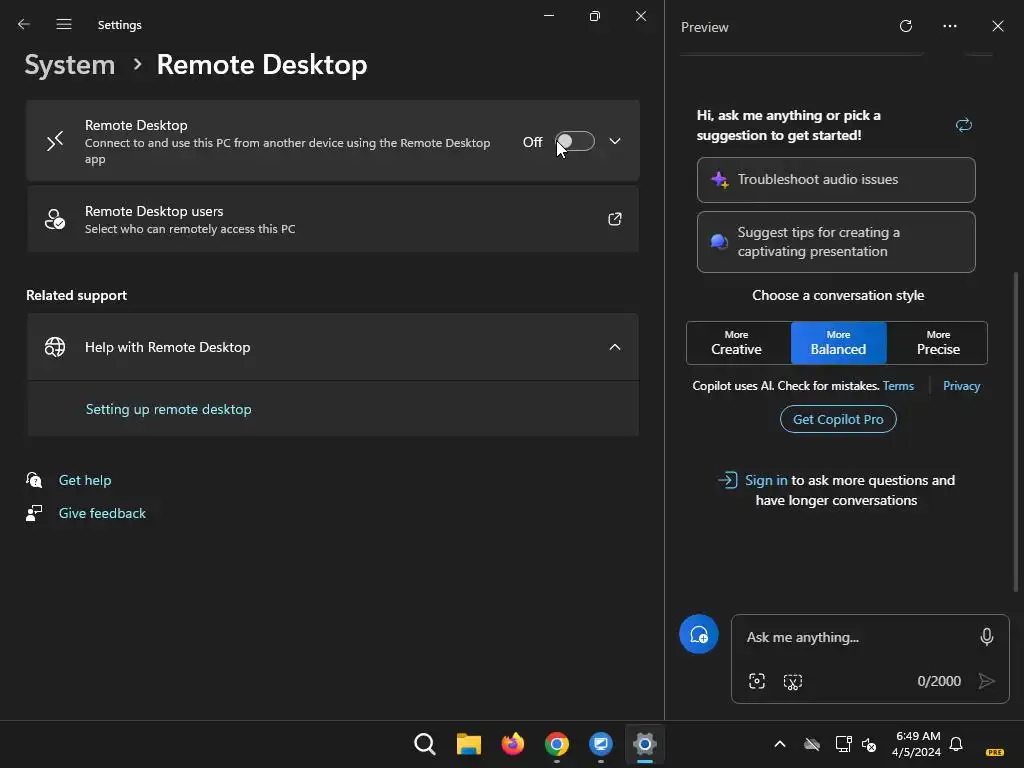The image size is (1024, 768).
Task: Turn on the Remote Desktop toggle
Action: [575, 141]
